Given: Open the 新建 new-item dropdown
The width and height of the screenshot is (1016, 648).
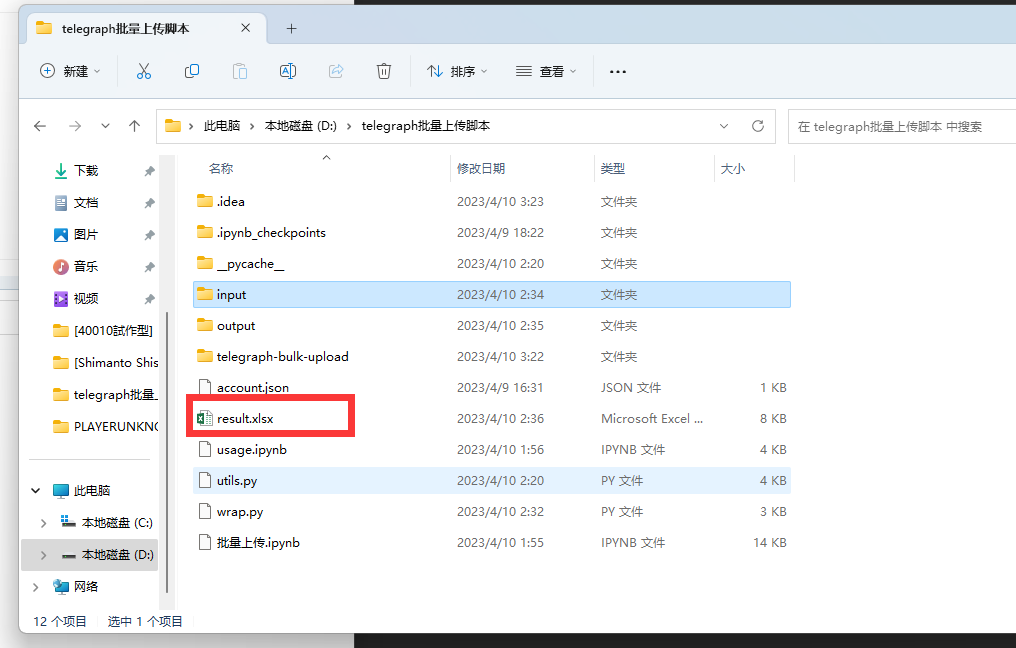Looking at the screenshot, I should (69, 71).
